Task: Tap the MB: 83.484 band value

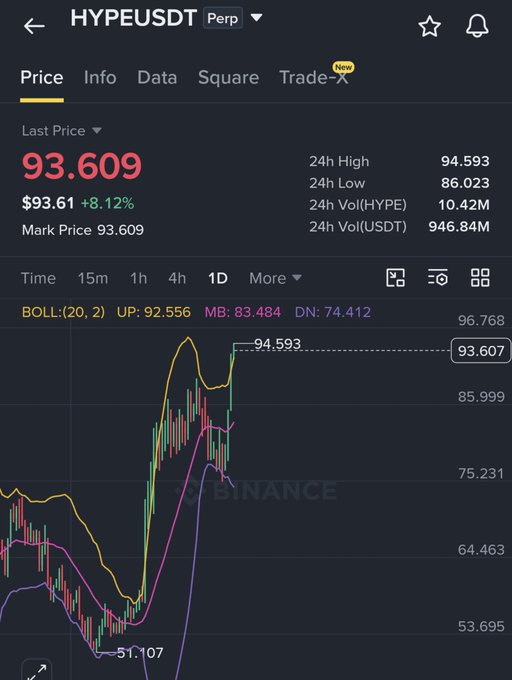Action: coord(242,312)
